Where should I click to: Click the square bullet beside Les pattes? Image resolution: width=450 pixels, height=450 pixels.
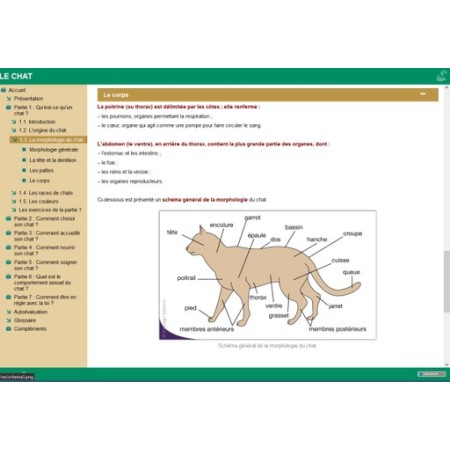coord(24,170)
